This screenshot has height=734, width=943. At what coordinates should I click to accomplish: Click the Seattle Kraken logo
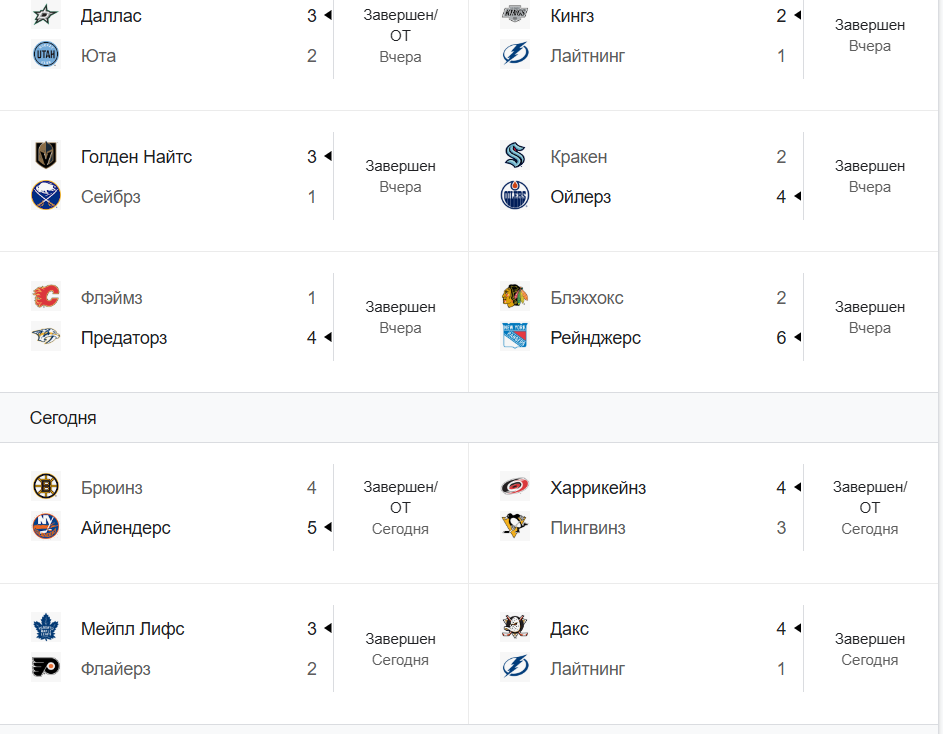click(515, 156)
